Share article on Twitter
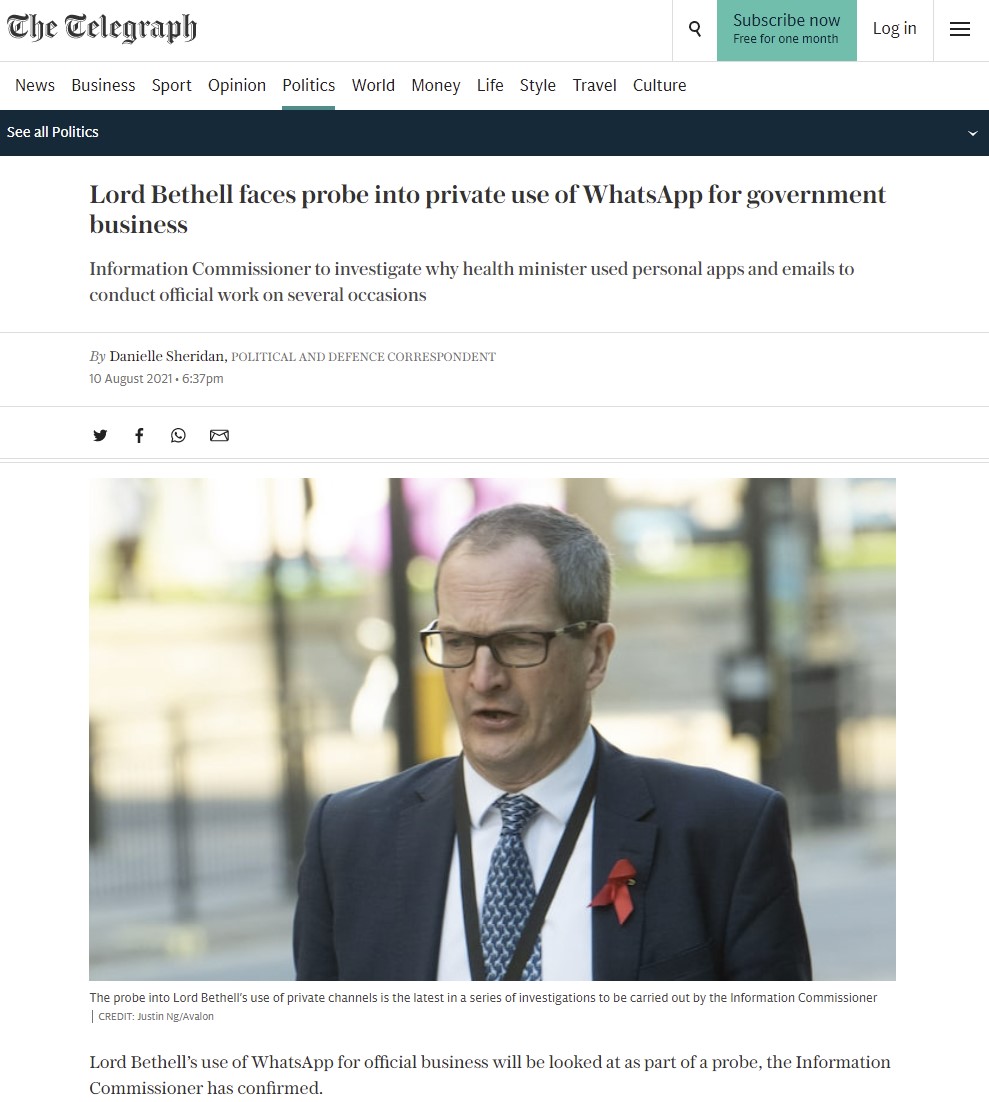The height and width of the screenshot is (1102, 989). 101,435
